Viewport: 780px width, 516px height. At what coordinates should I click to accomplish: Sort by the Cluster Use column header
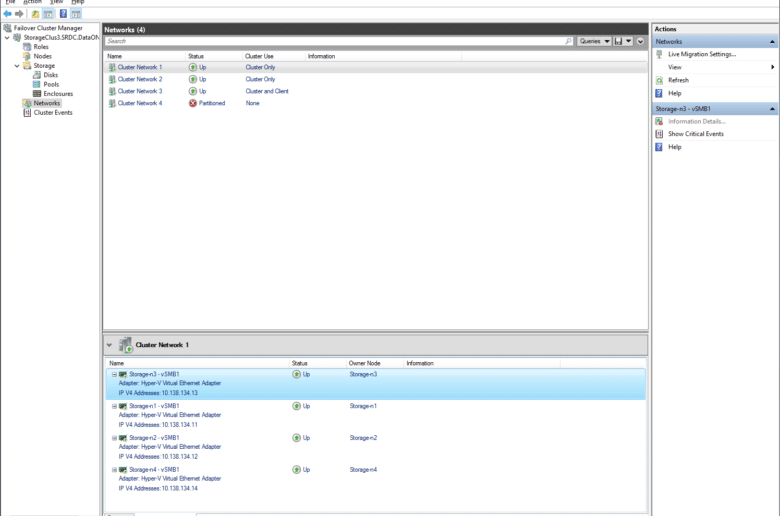274,56
